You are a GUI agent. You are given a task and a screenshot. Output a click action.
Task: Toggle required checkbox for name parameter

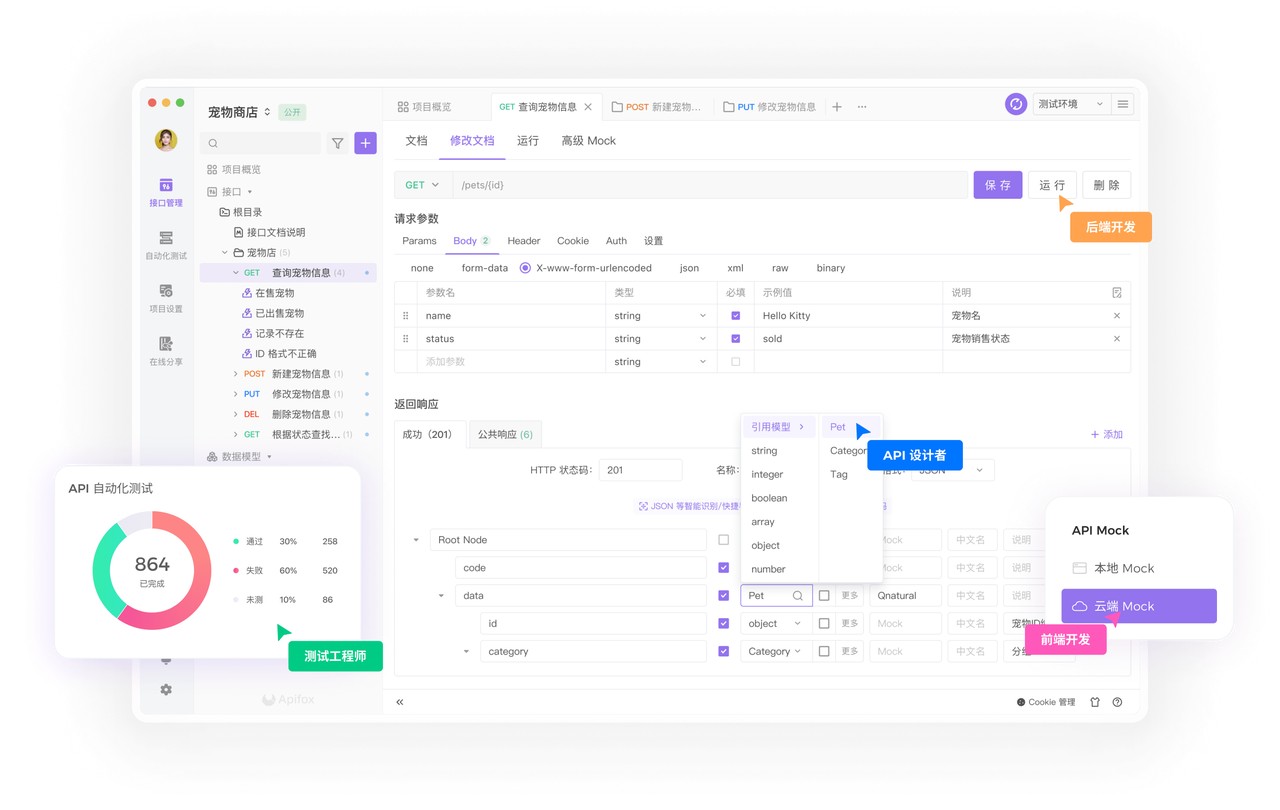click(x=736, y=315)
